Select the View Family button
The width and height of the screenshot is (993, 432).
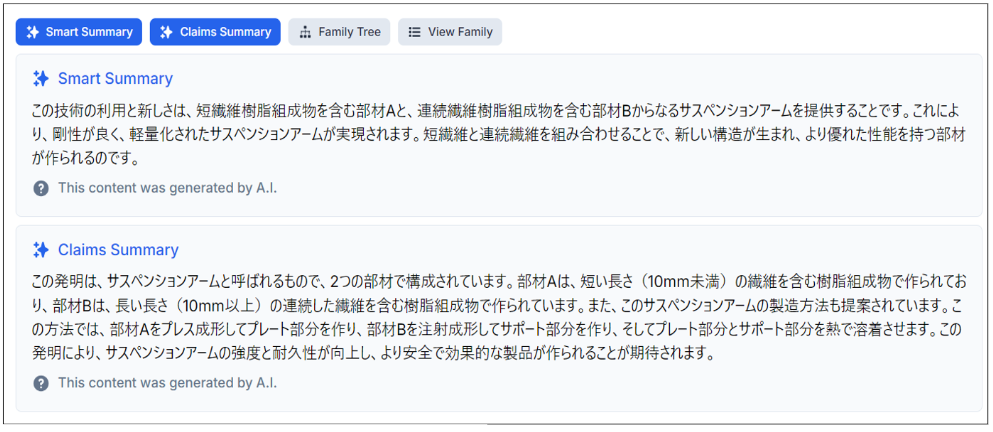pyautogui.click(x=450, y=32)
